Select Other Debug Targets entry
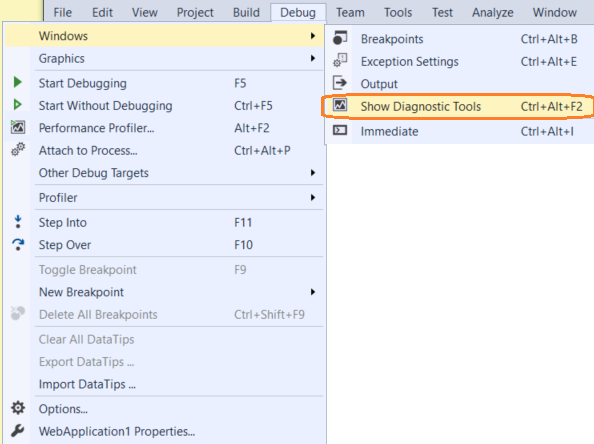 (164, 173)
